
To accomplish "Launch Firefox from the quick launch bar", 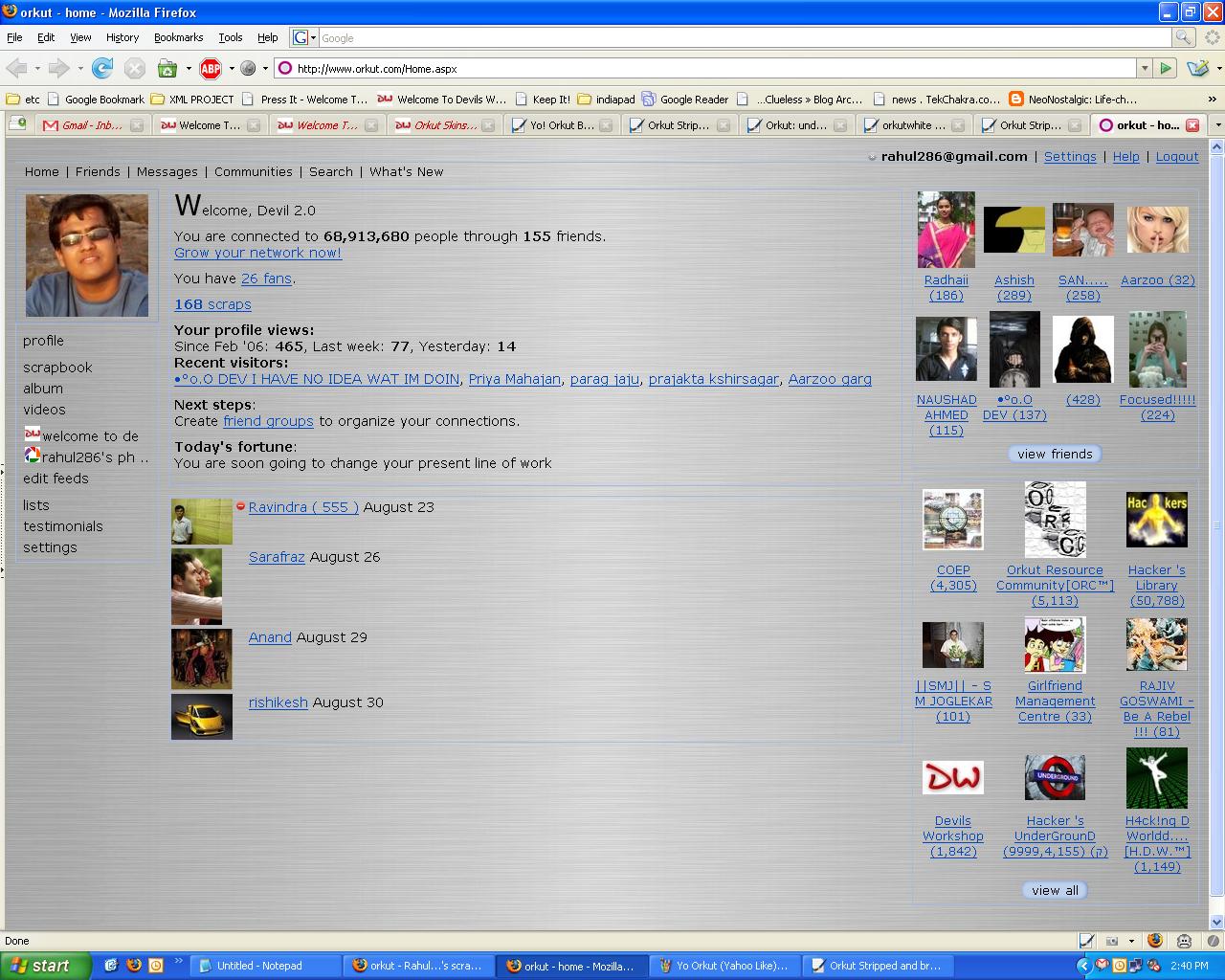I will [x=133, y=966].
